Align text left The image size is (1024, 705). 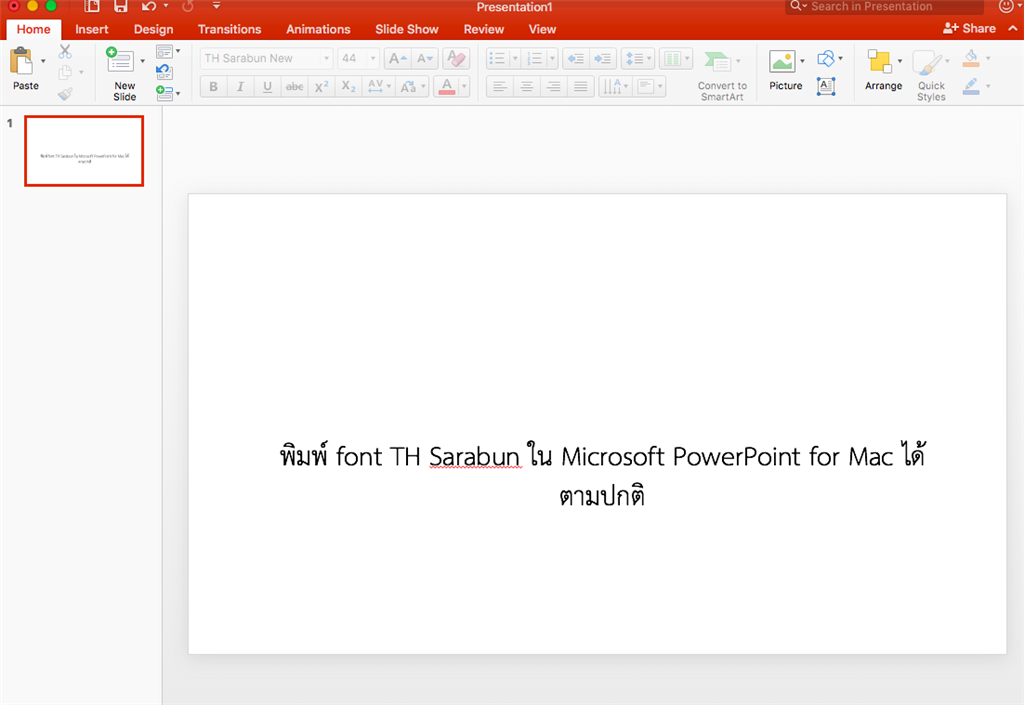click(500, 86)
